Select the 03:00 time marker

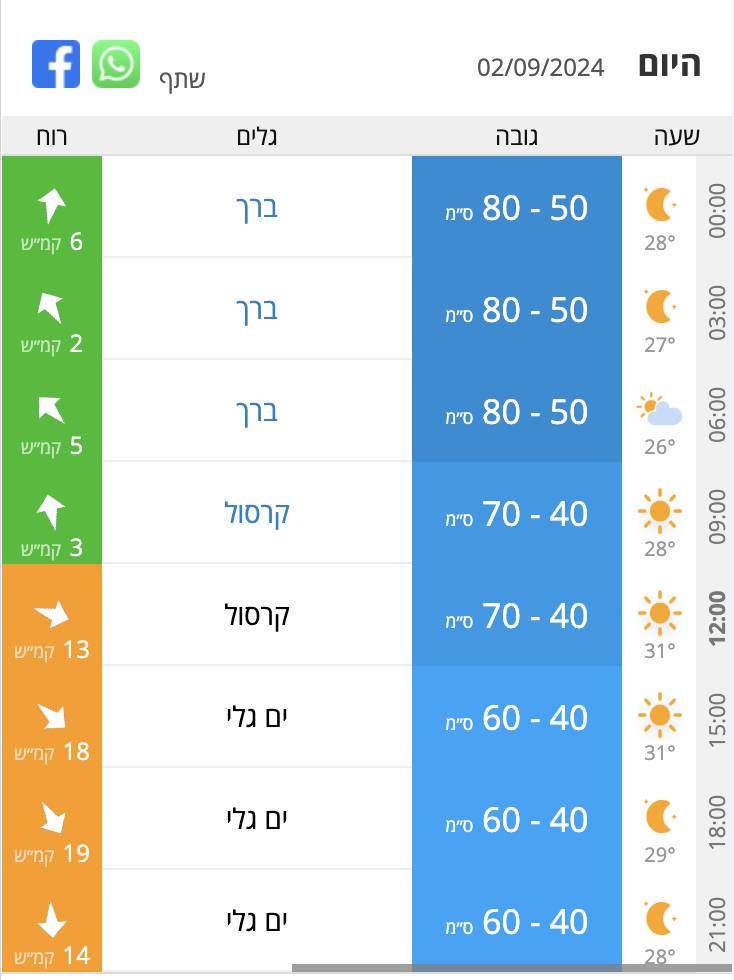(716, 312)
